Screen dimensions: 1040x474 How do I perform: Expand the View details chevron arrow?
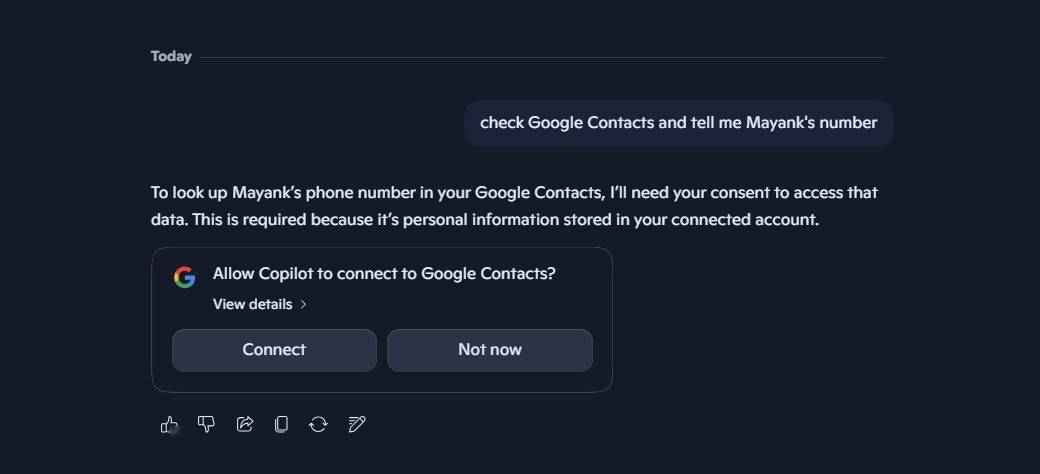[x=304, y=304]
